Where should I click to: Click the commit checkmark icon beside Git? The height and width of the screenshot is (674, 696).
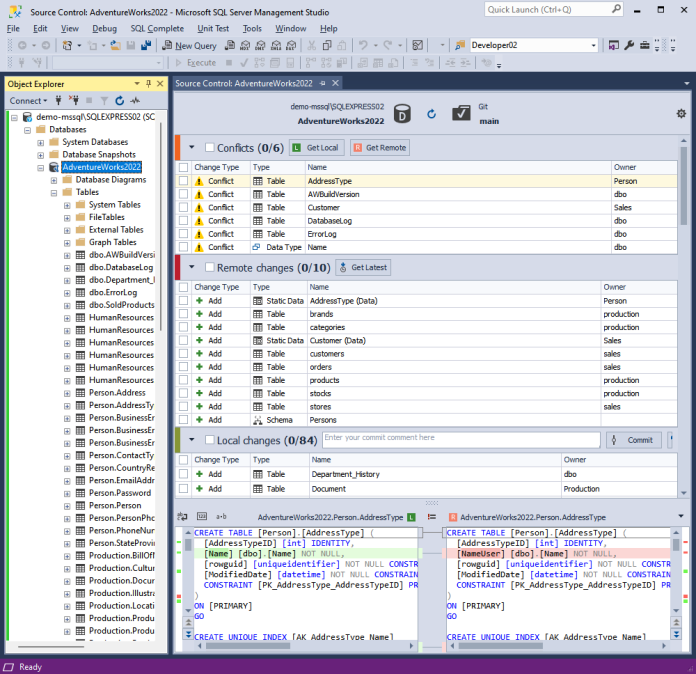tap(461, 113)
